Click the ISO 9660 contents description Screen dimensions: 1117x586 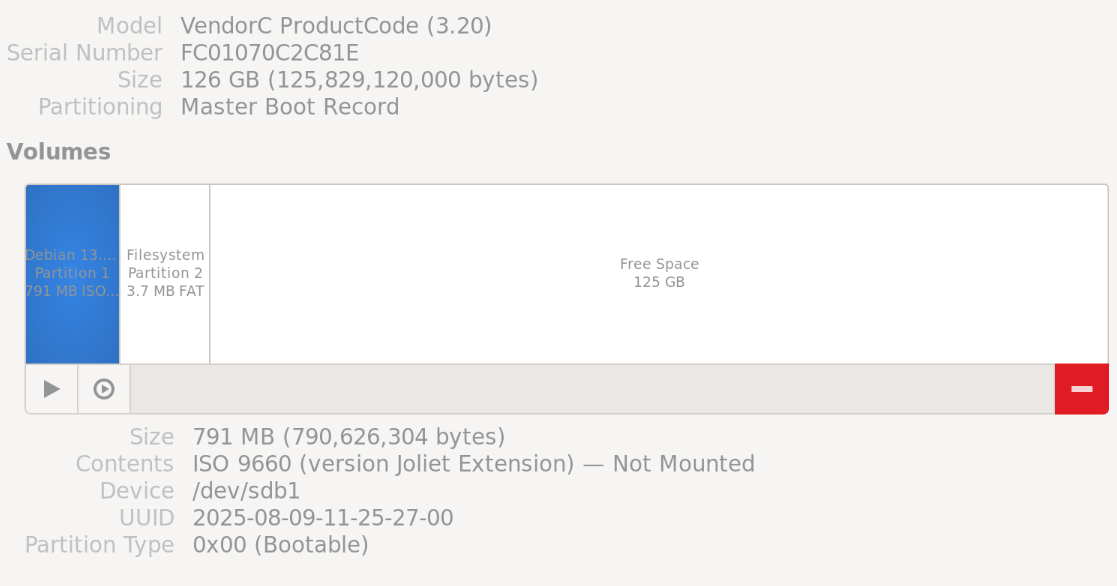click(473, 464)
